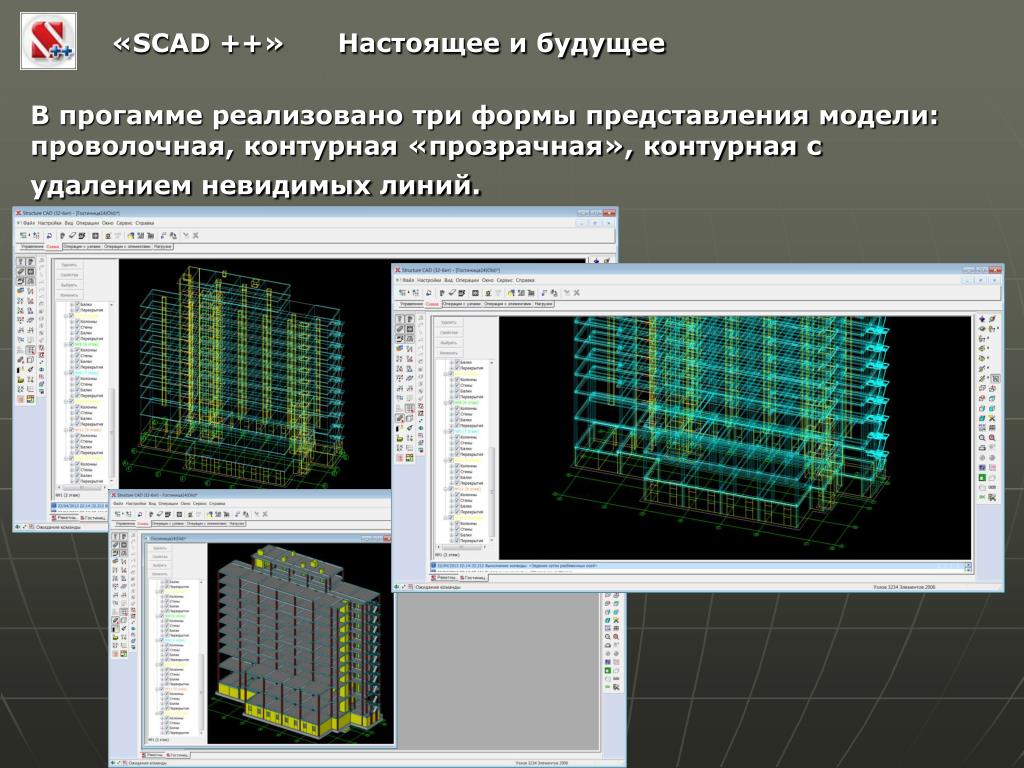1024x768 pixels.
Task: Click yellow X icon in right window side toolbar
Action: [992, 419]
